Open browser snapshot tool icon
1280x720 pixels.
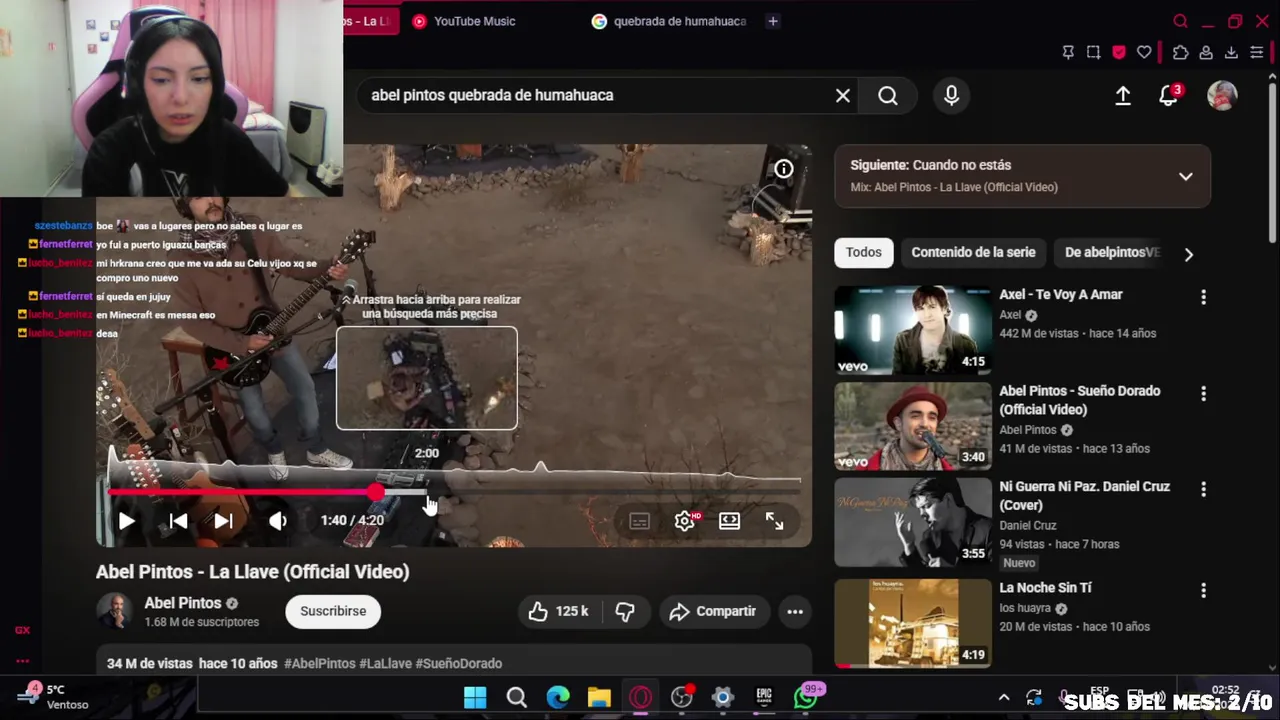click(x=1093, y=52)
